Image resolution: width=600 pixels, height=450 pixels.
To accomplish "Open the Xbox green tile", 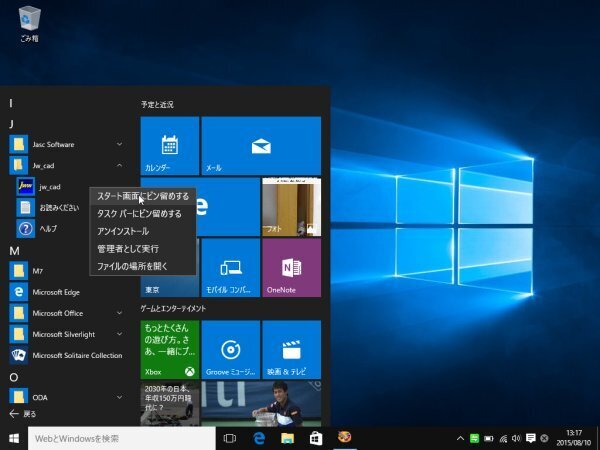I will (x=170, y=349).
